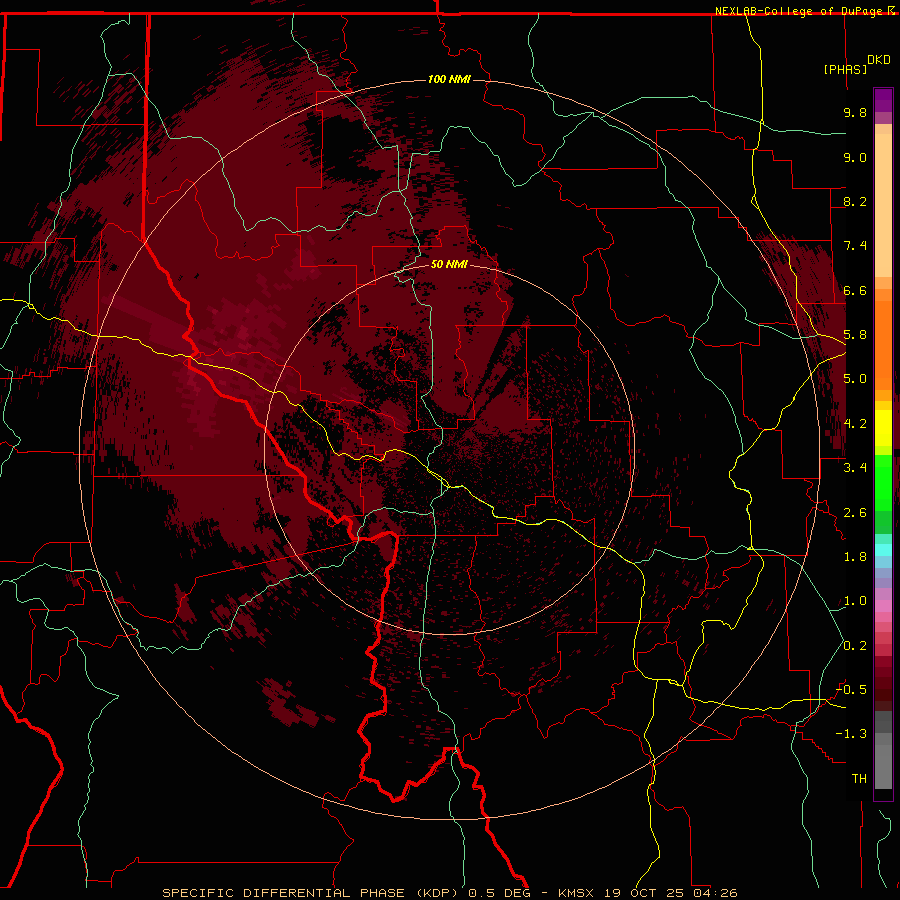Image resolution: width=900 pixels, height=900 pixels.
Task: Select the -0.5 scale value
Action: coord(851,690)
